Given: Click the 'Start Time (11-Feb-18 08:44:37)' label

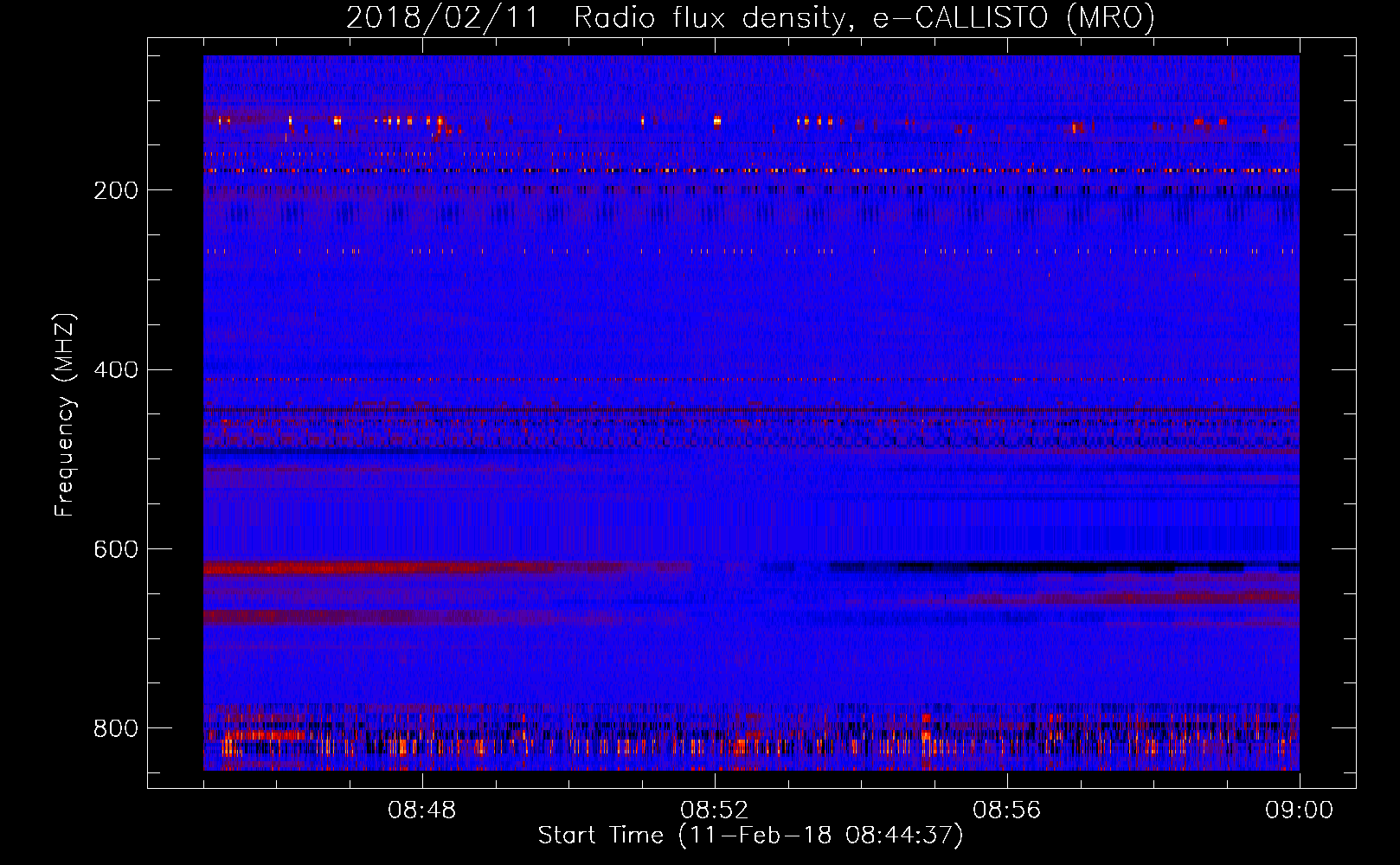Looking at the screenshot, I should 750,836.
